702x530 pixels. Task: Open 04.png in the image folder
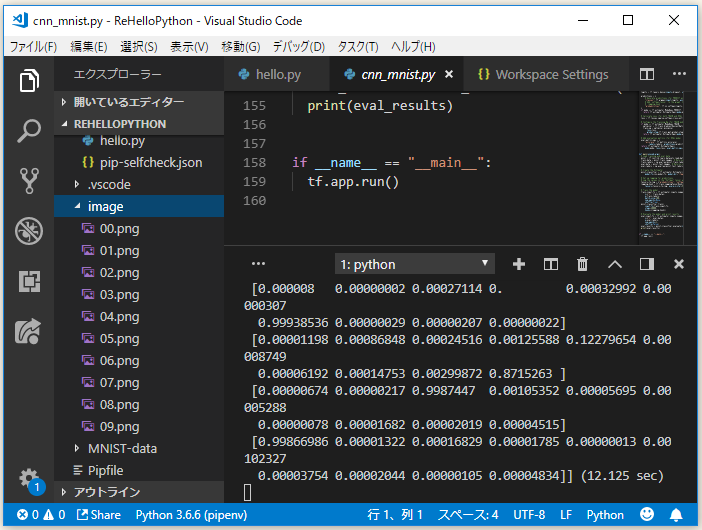(x=139, y=316)
